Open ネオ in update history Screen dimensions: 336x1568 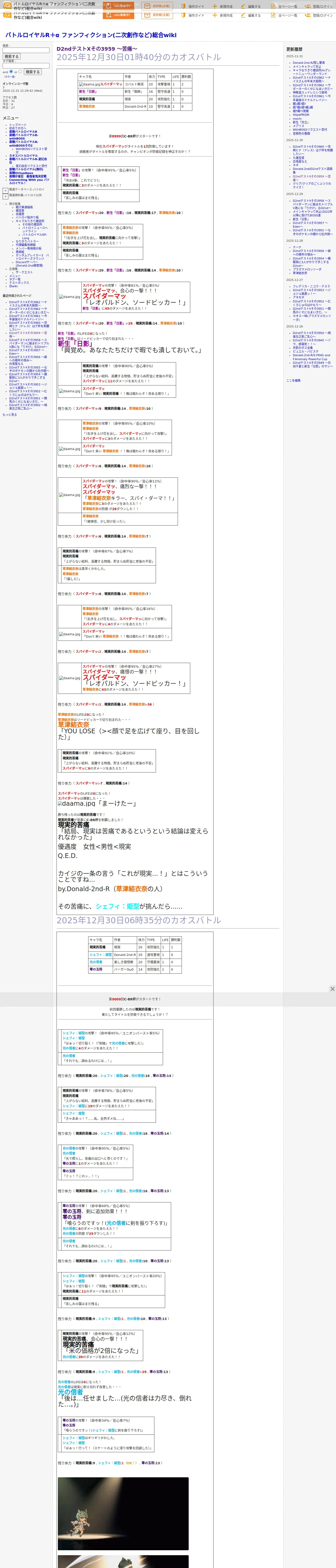click(296, 164)
